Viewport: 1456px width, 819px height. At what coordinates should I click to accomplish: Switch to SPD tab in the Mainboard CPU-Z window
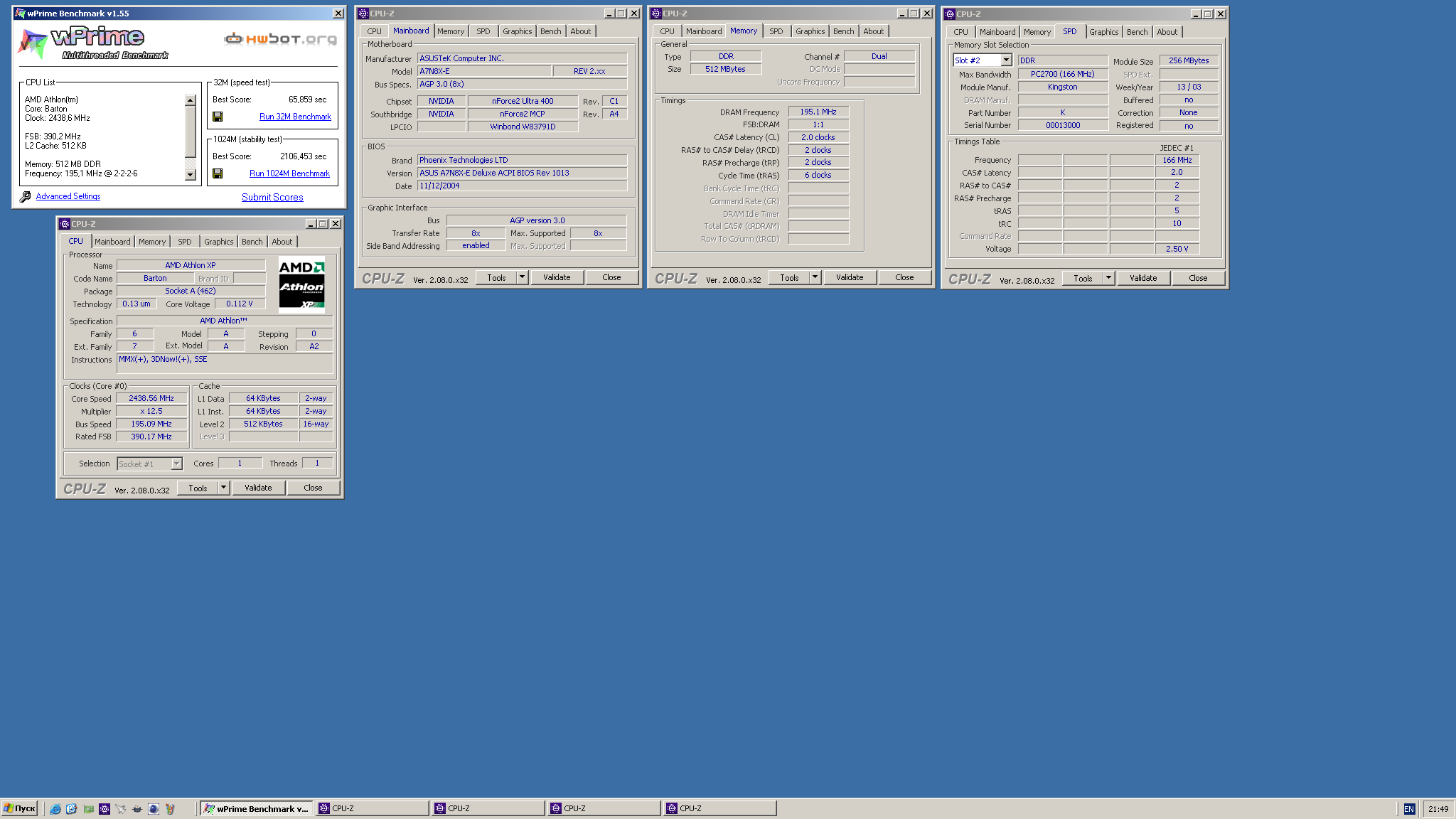pos(483,31)
